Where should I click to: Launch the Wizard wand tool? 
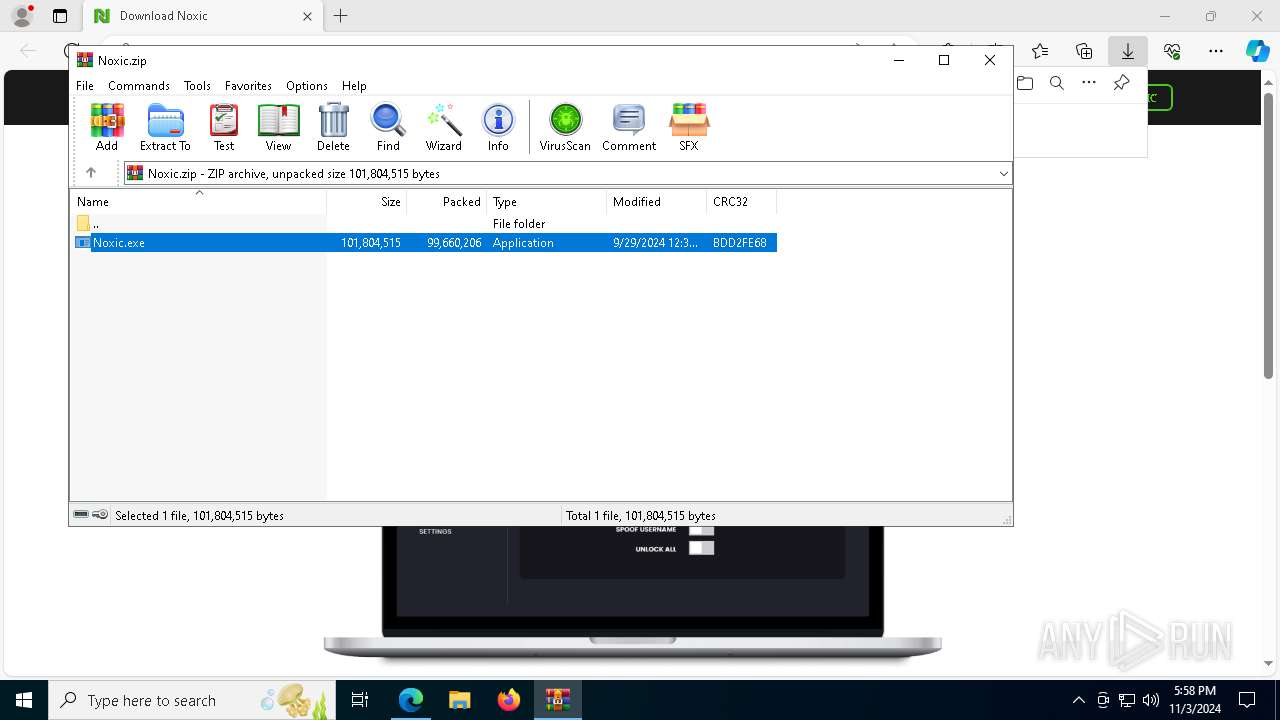click(443, 127)
